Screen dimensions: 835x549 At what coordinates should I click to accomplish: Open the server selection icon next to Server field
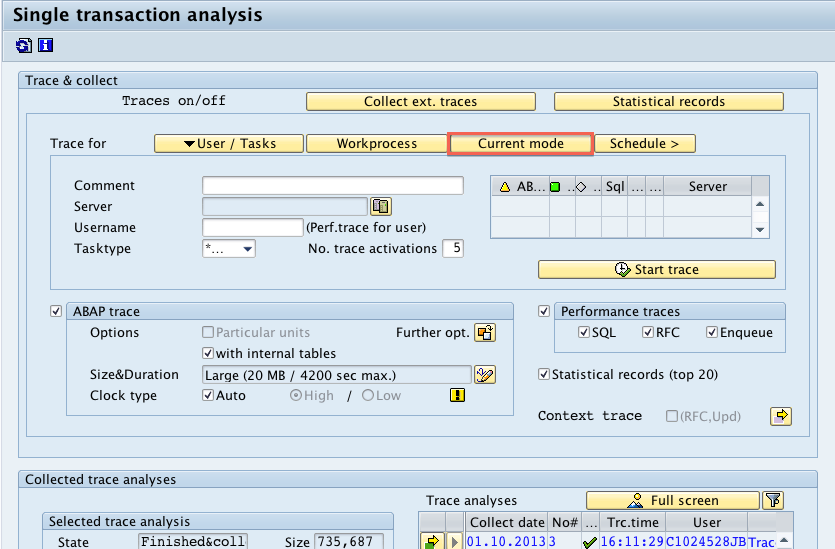381,206
